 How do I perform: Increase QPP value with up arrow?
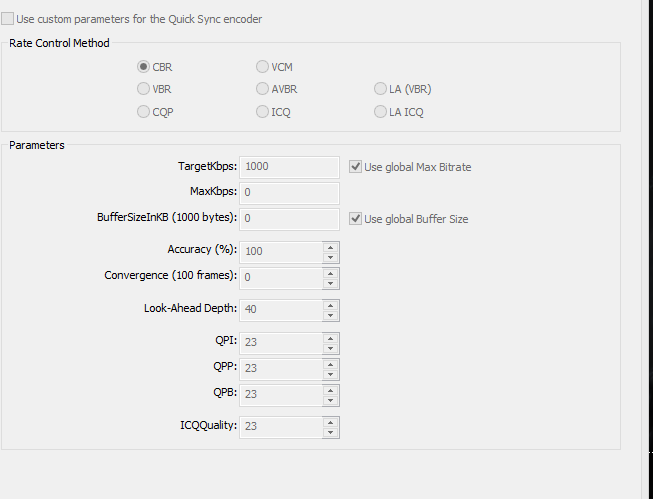click(330, 364)
